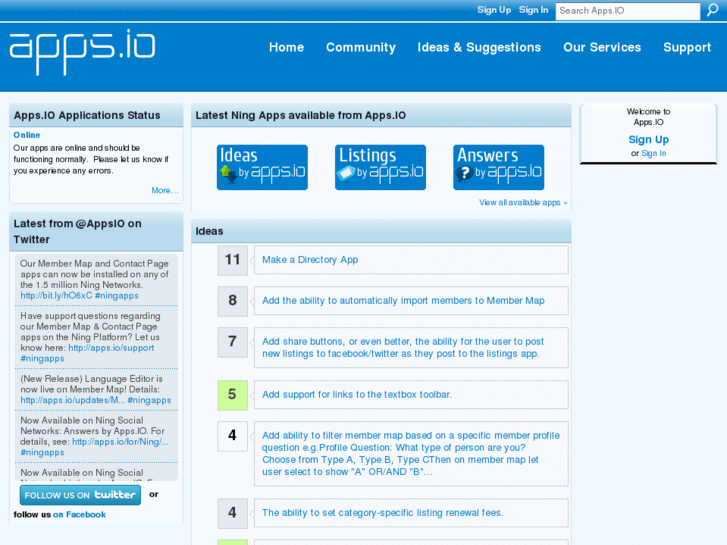This screenshot has width=727, height=545.
Task: Click the Follow us on Twitter button
Action: coord(80,495)
